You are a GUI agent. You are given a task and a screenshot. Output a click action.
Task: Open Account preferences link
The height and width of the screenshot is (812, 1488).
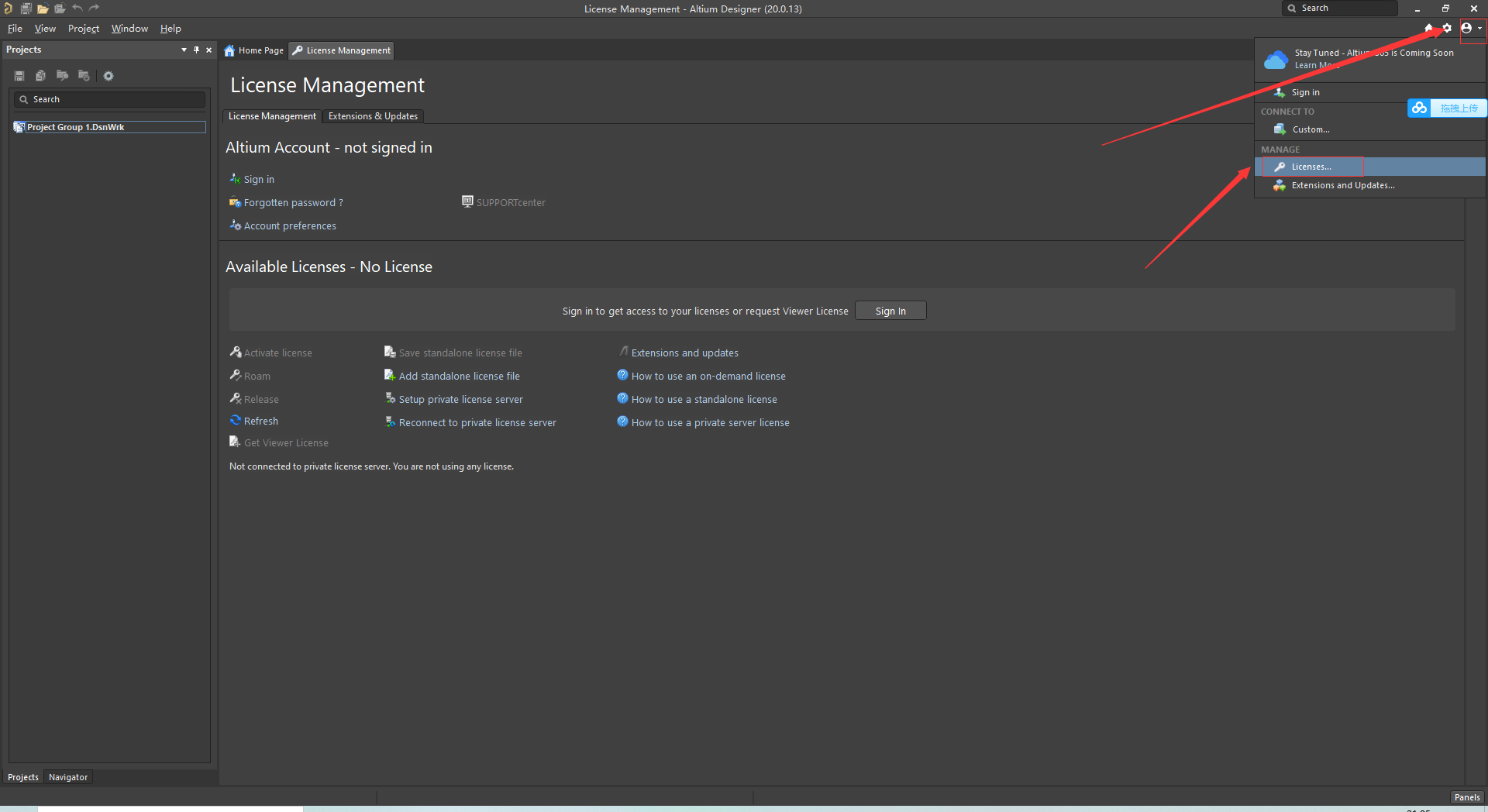click(x=290, y=226)
